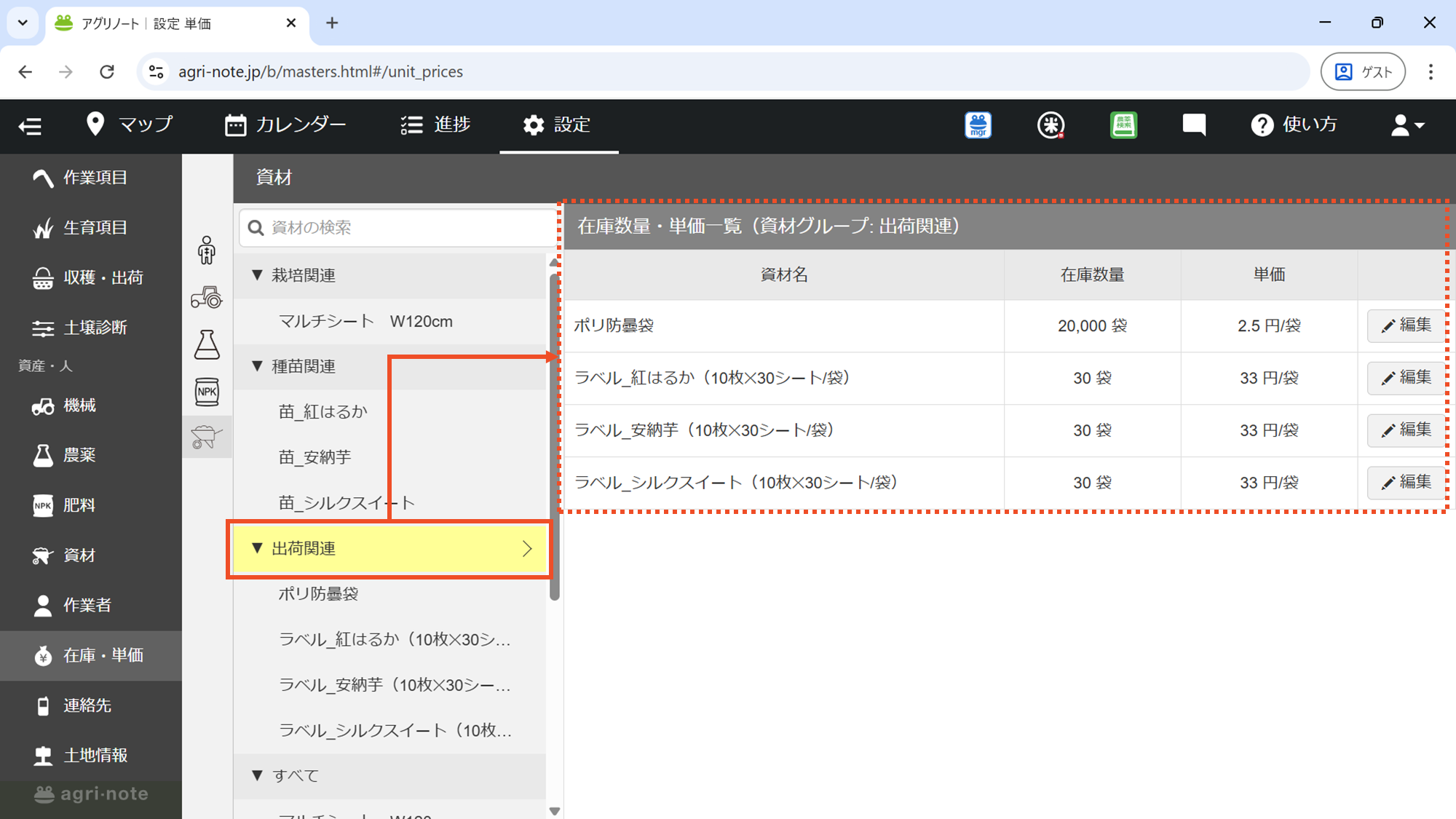The height and width of the screenshot is (819, 1456).
Task: Open the tab search dropdown arrow
Action: click(23, 23)
